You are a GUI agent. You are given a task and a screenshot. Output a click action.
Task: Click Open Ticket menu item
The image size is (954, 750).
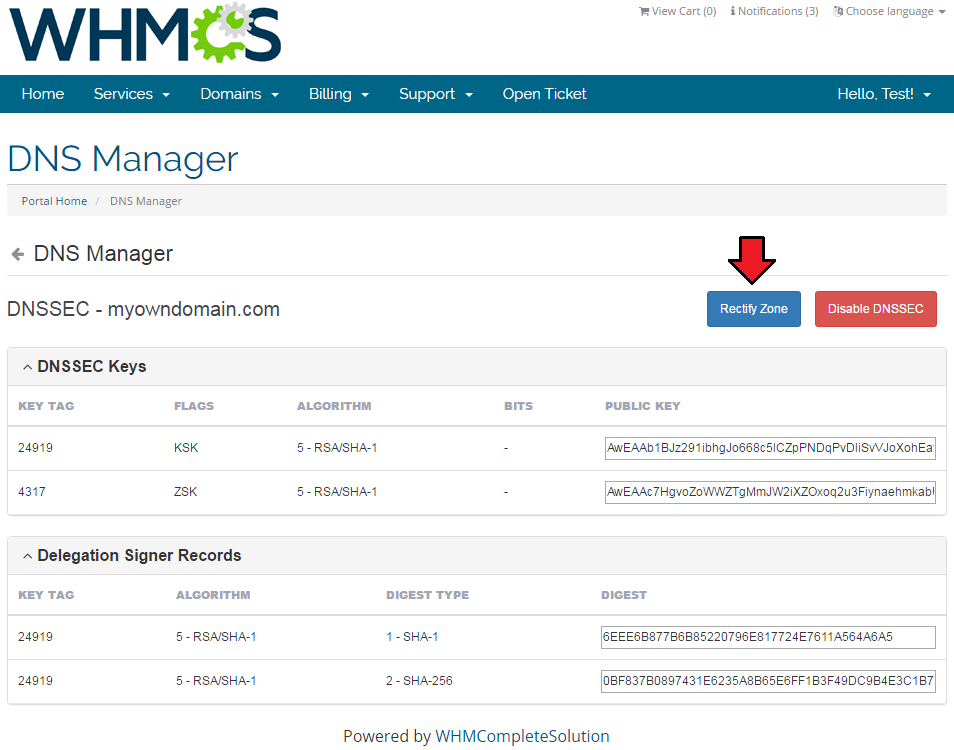tap(544, 94)
